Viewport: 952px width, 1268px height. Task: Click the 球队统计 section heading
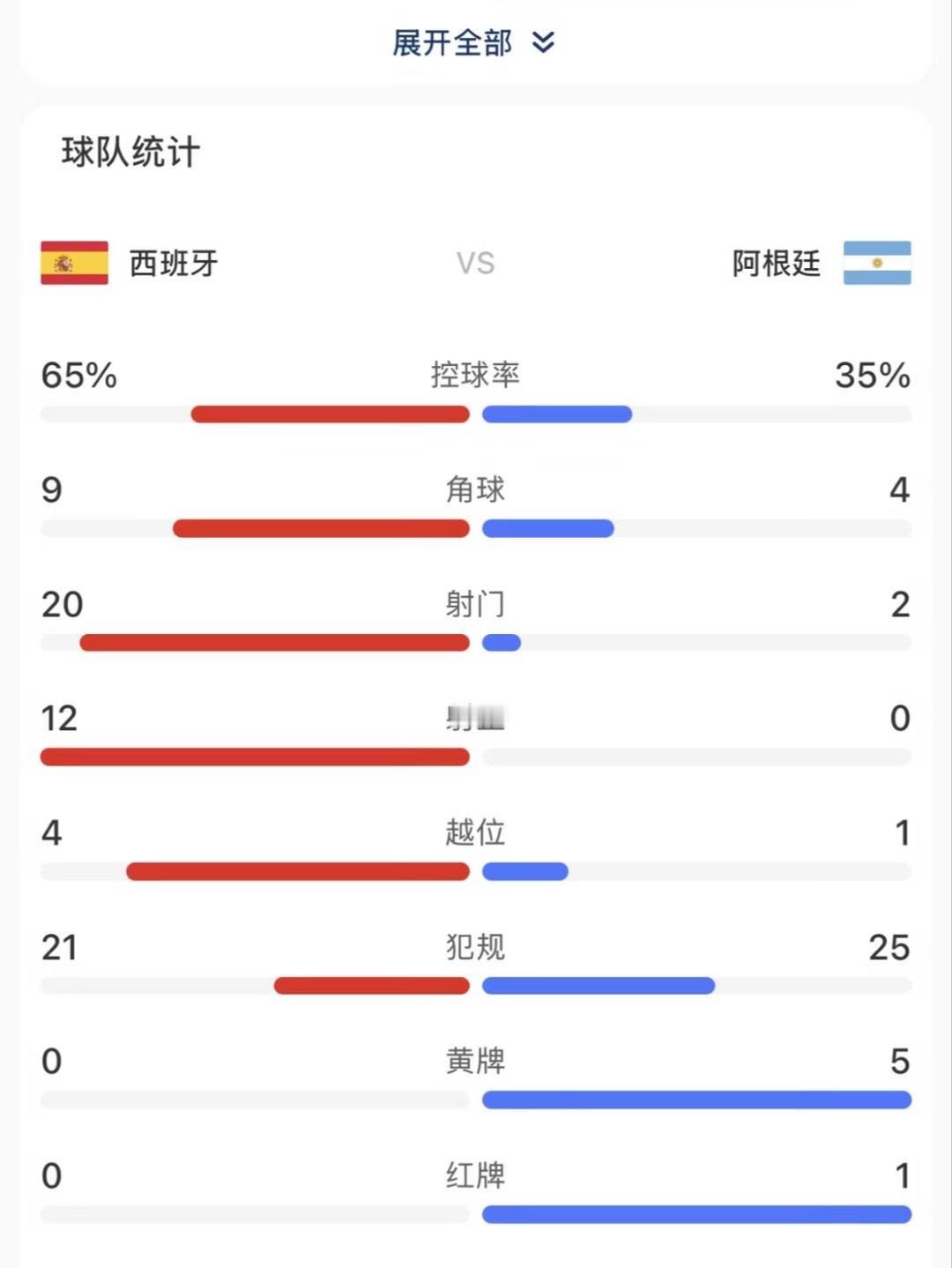pos(130,152)
